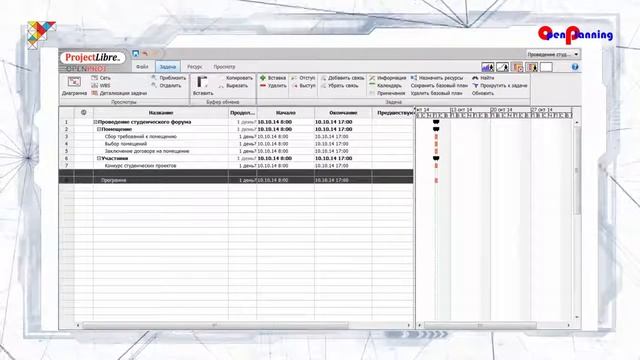Open the Файл tab

pos(142,67)
